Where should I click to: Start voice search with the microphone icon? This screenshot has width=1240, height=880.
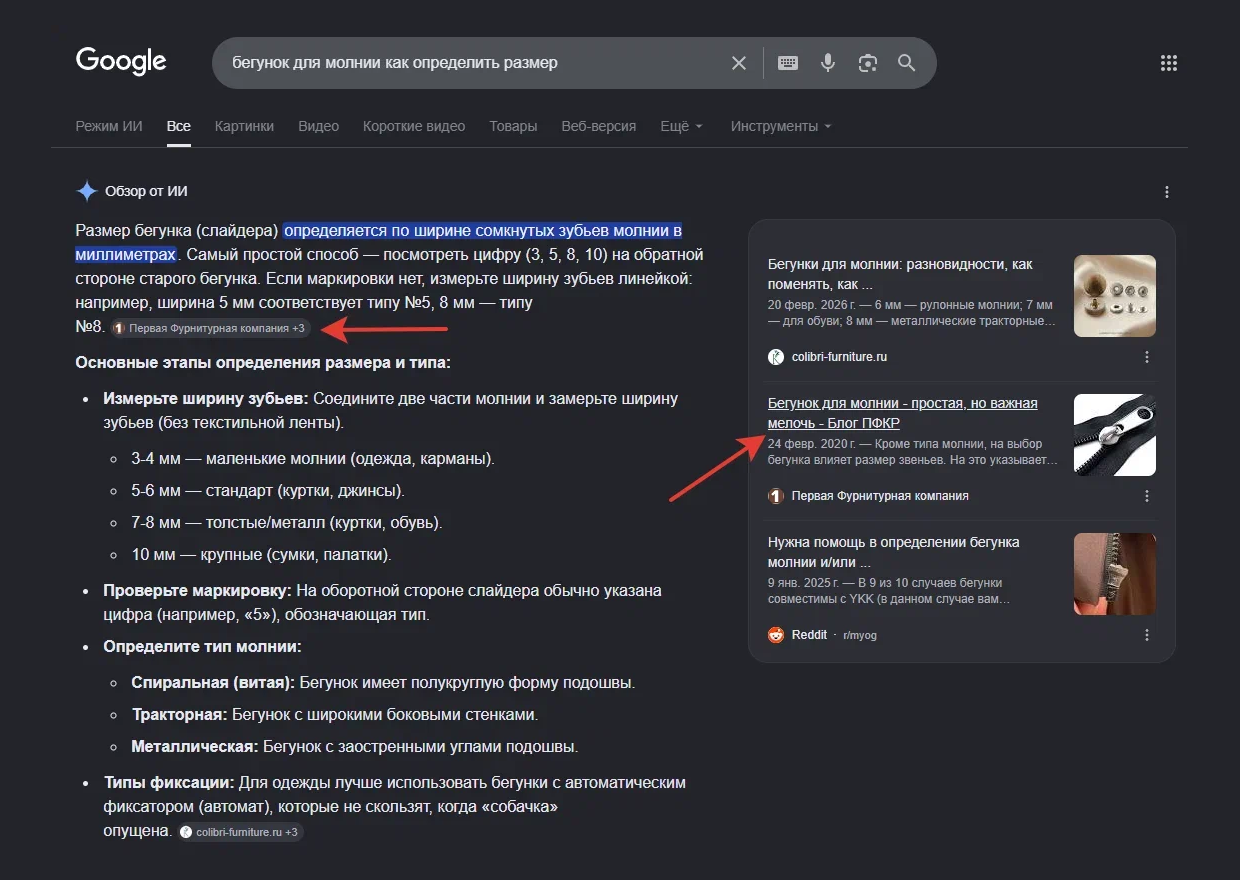(828, 63)
